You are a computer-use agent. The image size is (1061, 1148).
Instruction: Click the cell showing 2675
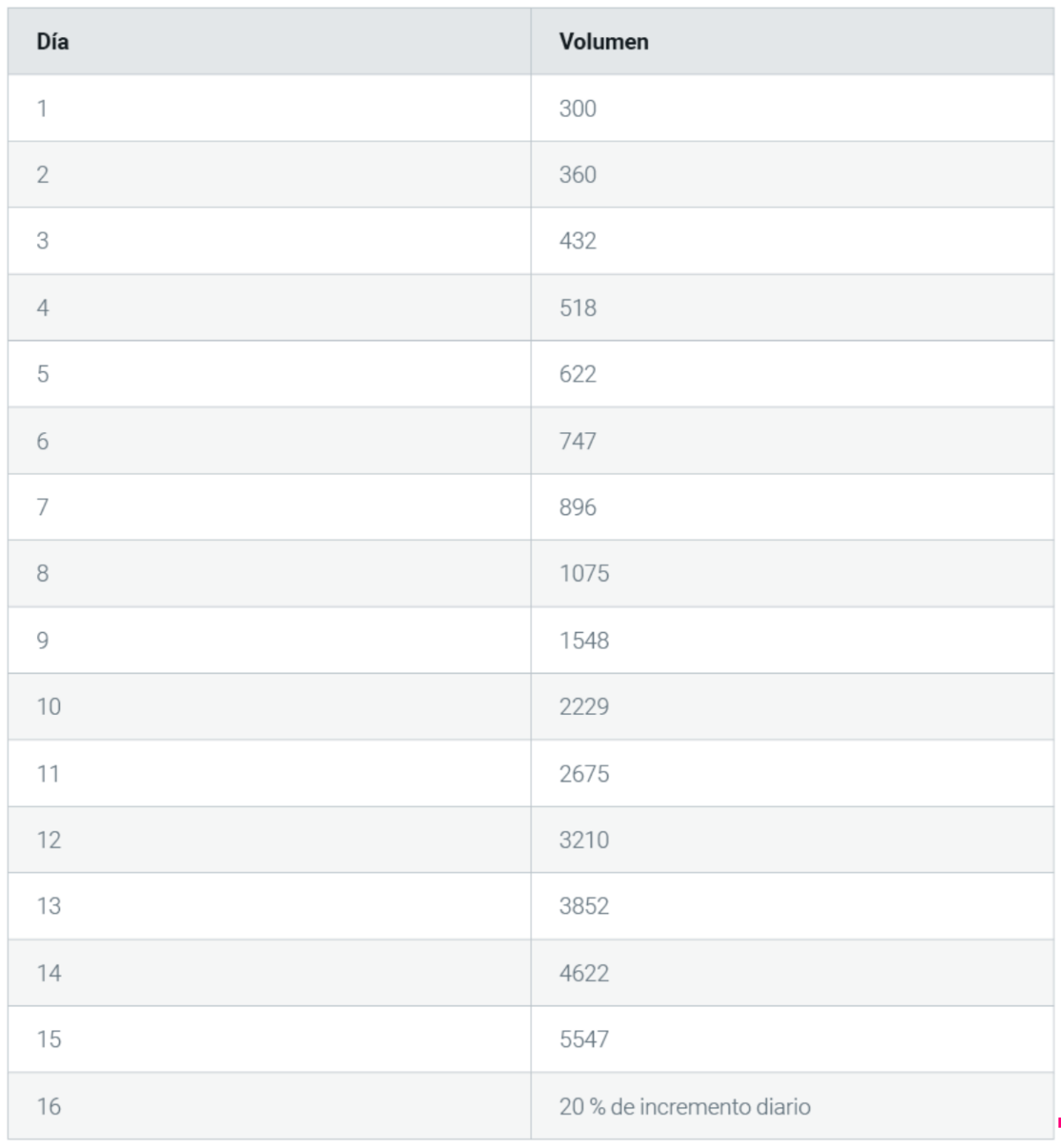pyautogui.click(x=792, y=773)
